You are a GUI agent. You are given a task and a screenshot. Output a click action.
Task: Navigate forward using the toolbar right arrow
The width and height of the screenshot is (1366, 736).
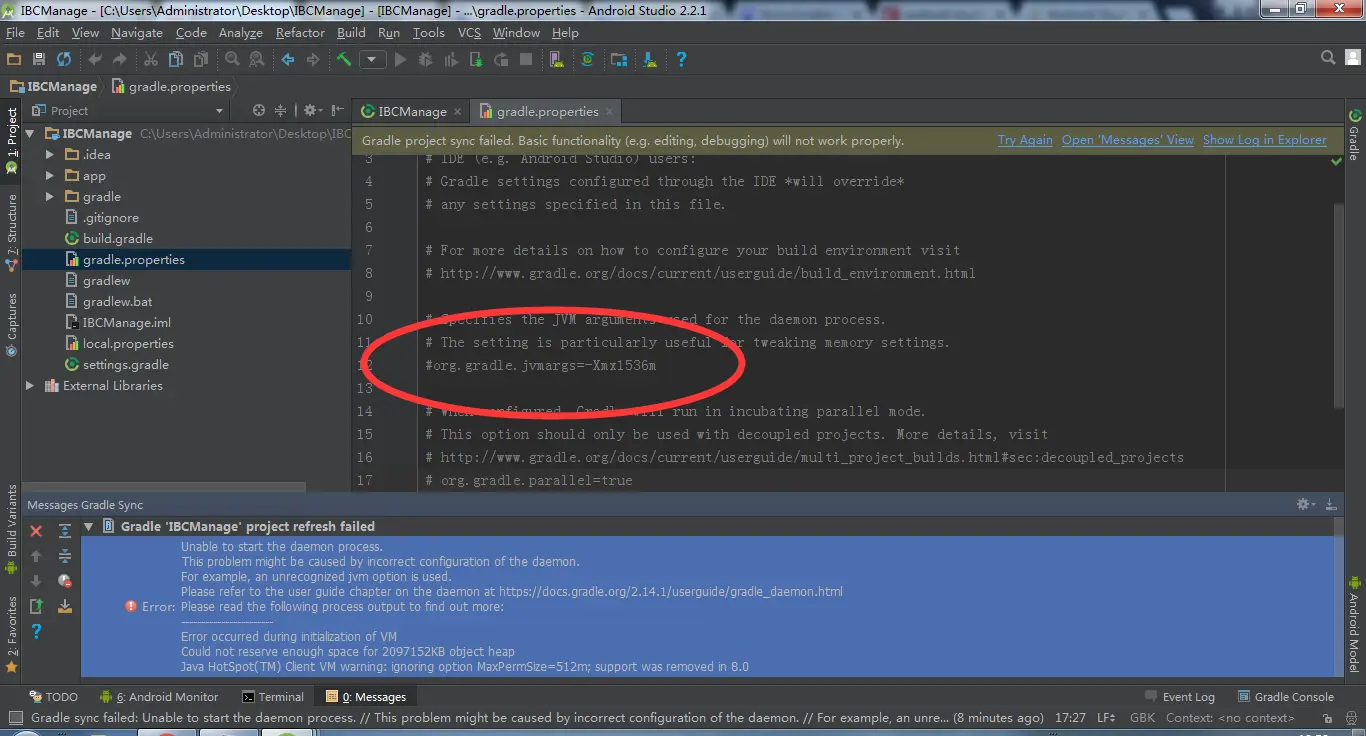point(313,60)
